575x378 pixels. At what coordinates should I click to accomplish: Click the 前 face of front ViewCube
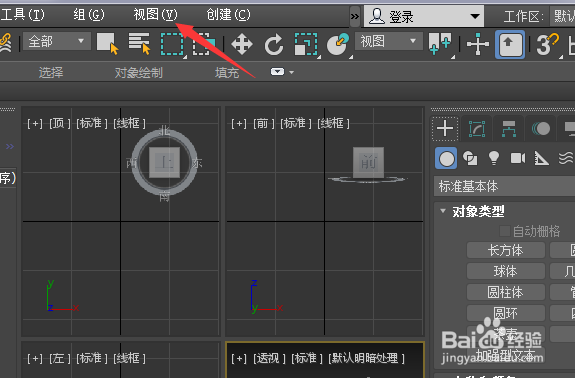369,162
